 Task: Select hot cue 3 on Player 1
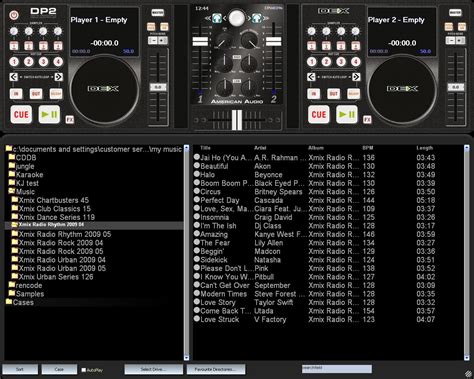point(43,62)
